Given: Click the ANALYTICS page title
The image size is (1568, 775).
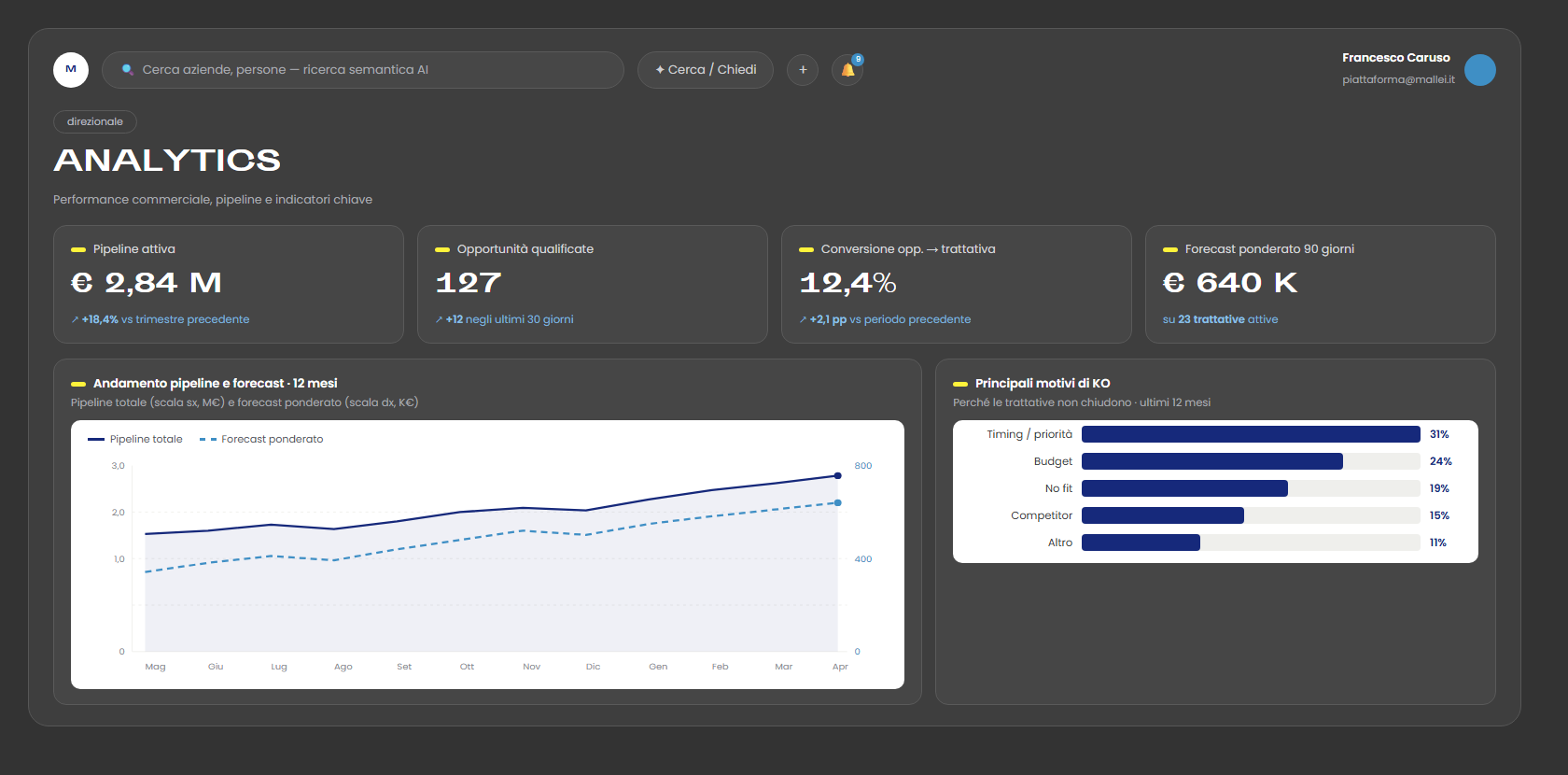Looking at the screenshot, I should click(167, 161).
